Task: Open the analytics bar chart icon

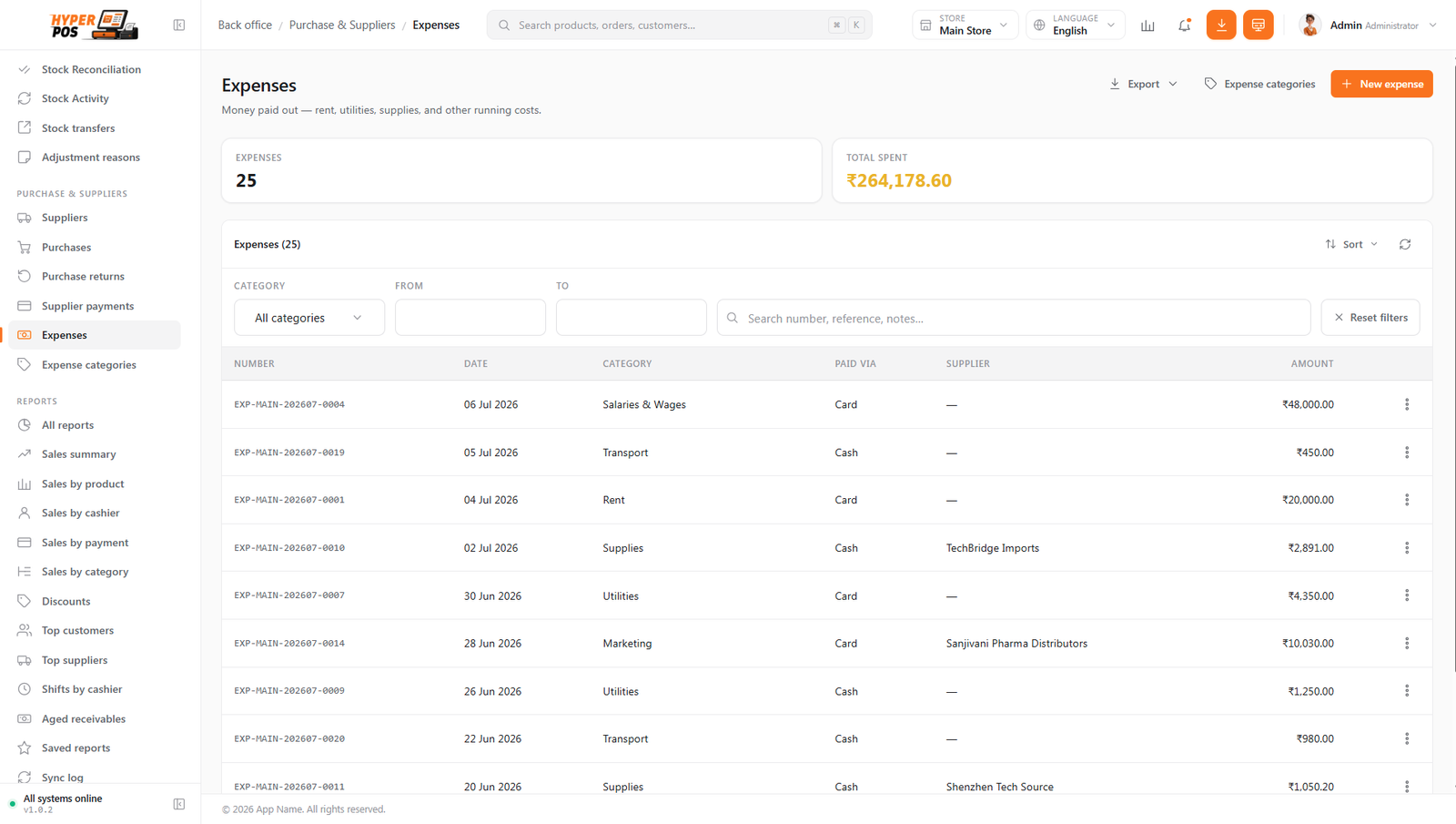Action: click(x=1148, y=25)
